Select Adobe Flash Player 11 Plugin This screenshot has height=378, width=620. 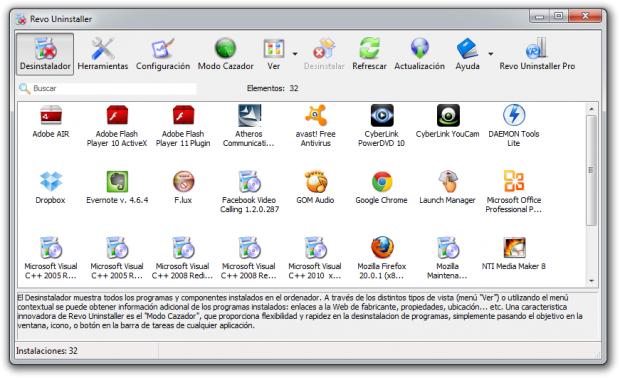(183, 127)
